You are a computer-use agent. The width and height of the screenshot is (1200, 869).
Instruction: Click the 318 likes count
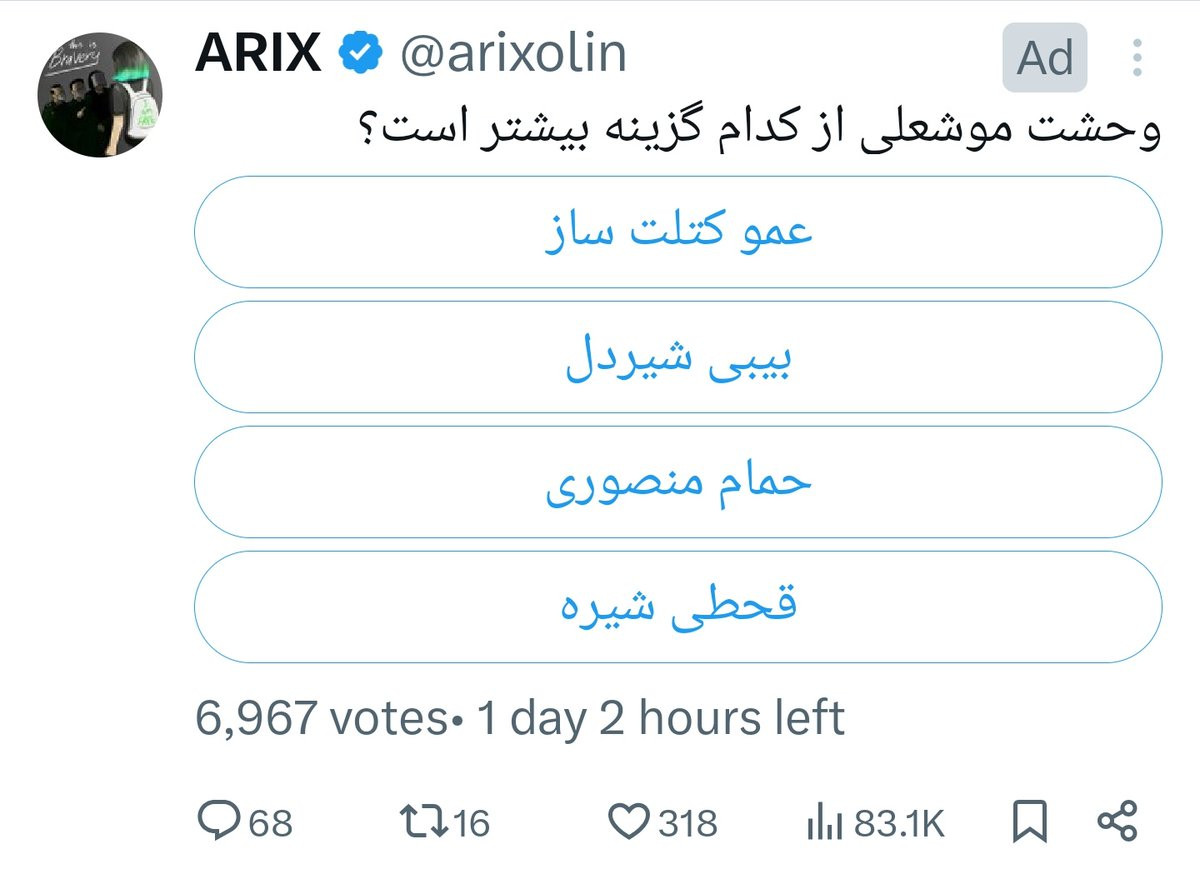[688, 823]
